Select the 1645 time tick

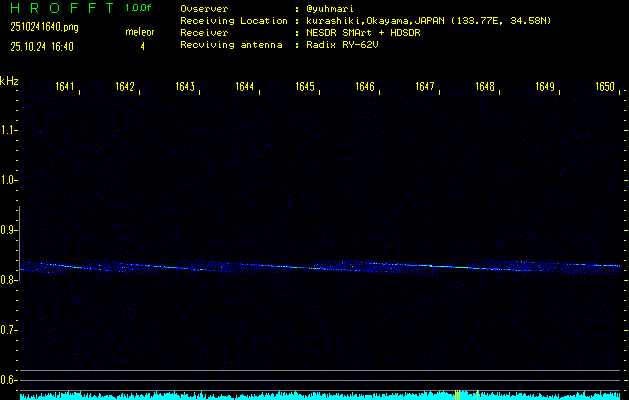305,87
